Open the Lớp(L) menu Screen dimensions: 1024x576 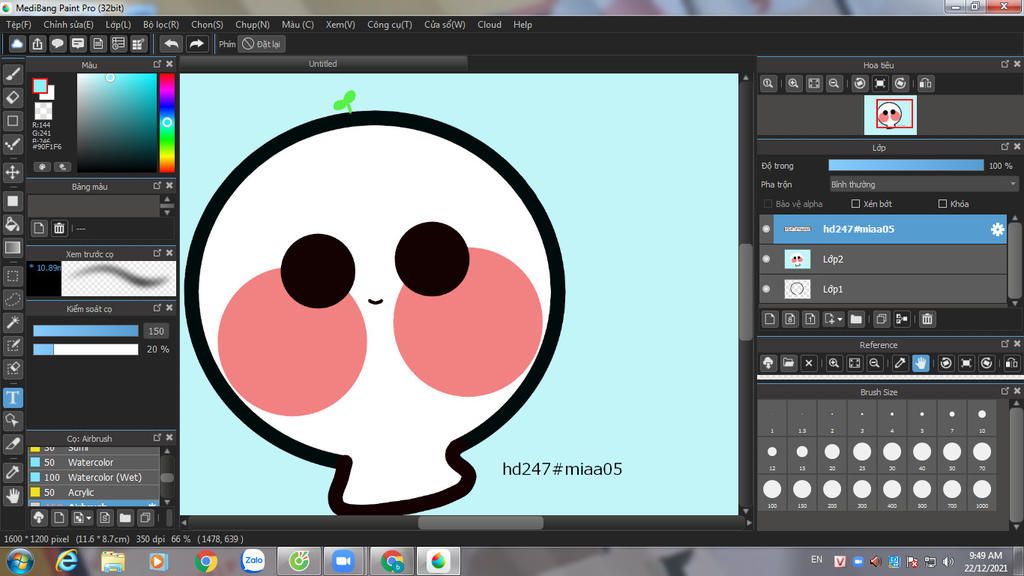(118, 25)
